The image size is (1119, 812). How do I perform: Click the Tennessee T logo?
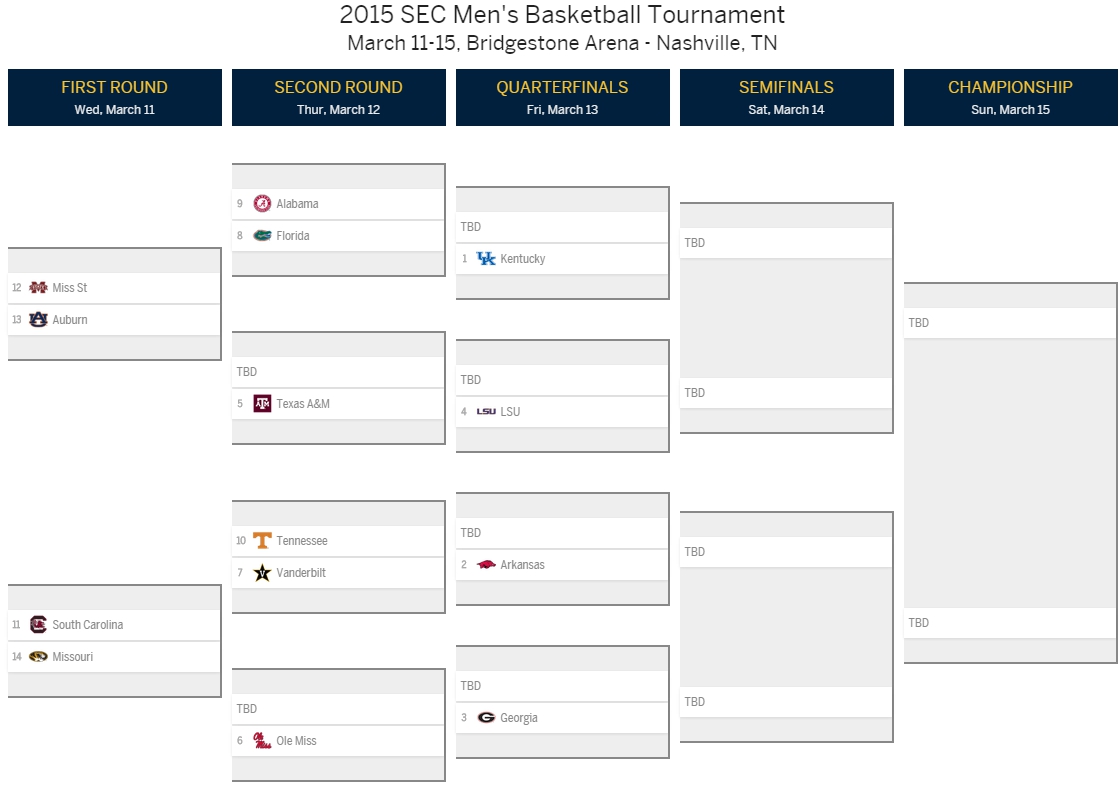[263, 541]
